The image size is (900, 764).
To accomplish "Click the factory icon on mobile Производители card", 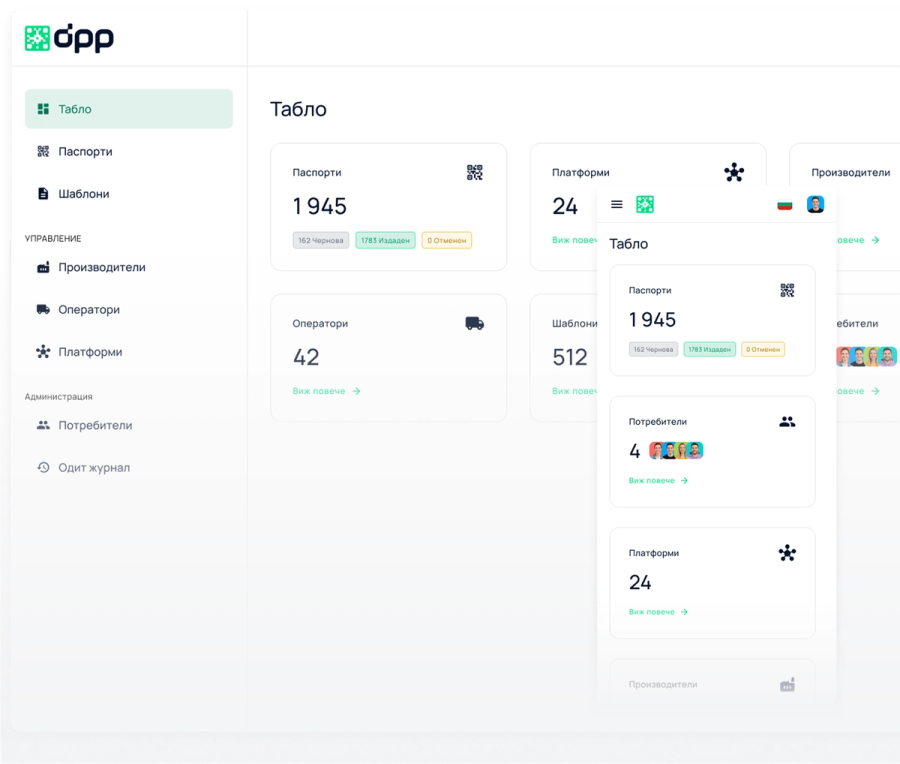I will (x=788, y=685).
